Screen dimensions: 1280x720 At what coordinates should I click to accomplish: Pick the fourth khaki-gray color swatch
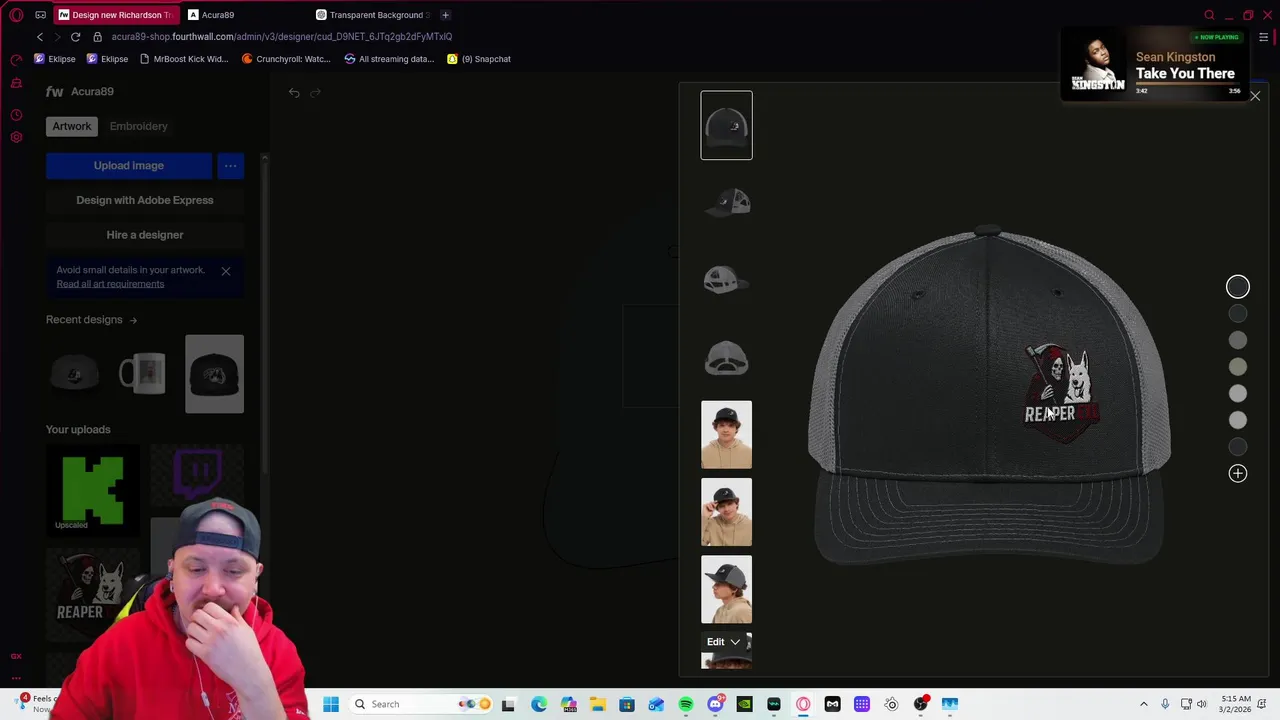pos(1238,367)
